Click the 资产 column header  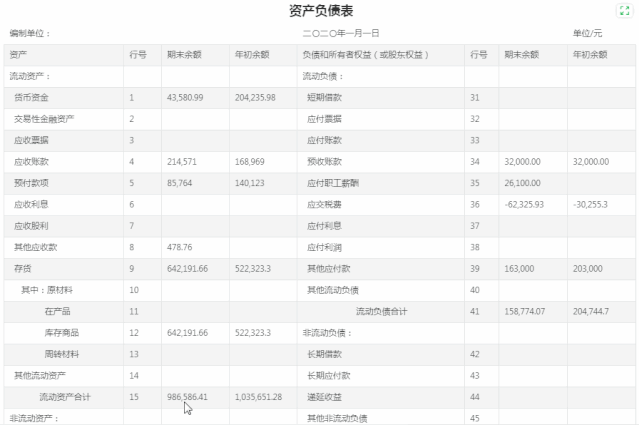point(18,55)
